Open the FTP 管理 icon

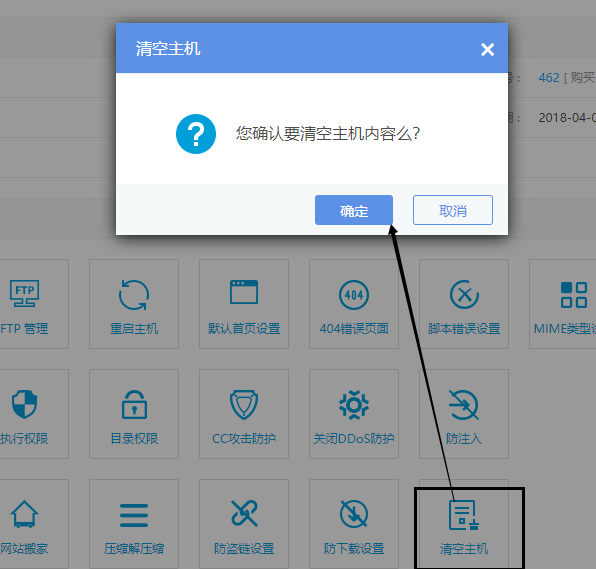coord(24,293)
